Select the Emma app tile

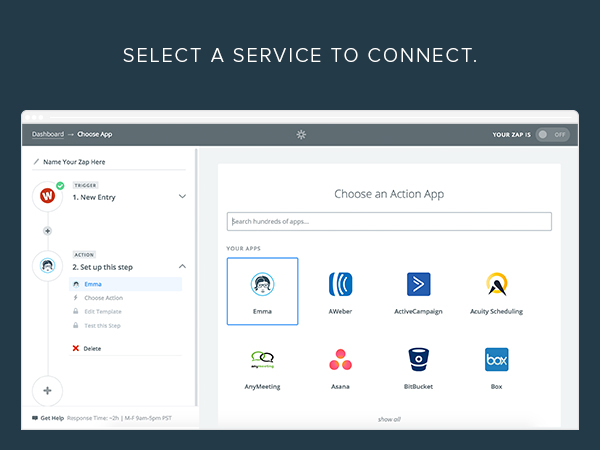click(262, 291)
